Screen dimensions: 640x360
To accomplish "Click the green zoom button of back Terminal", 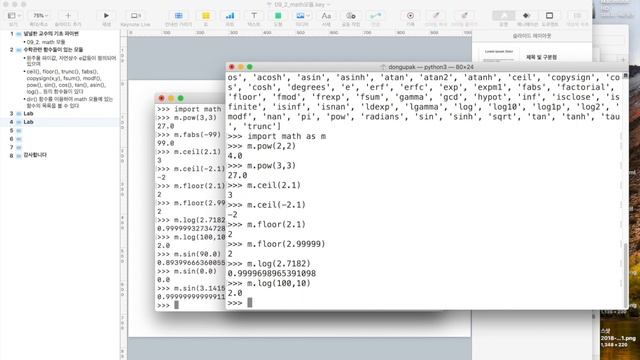I will [x=180, y=98].
